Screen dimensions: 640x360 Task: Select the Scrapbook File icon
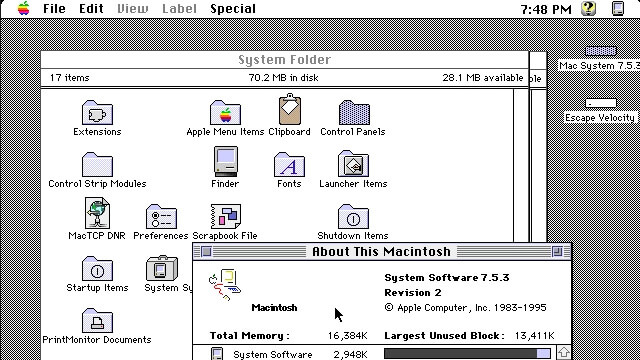pyautogui.click(x=225, y=216)
